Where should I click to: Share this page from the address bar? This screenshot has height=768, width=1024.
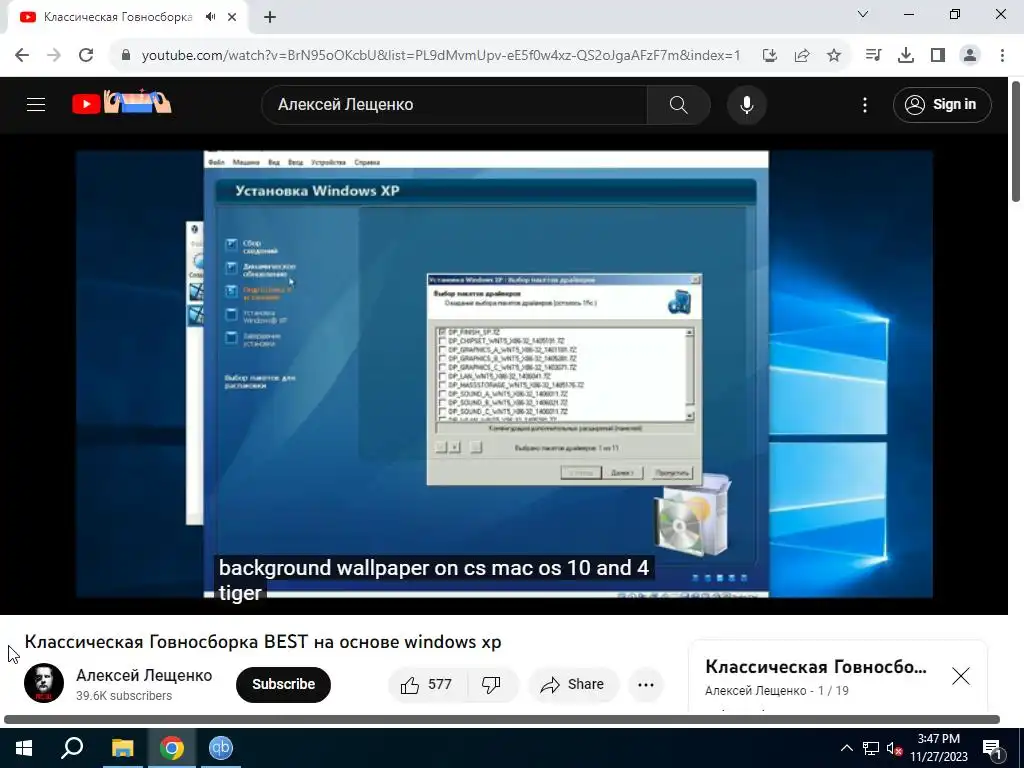802,56
